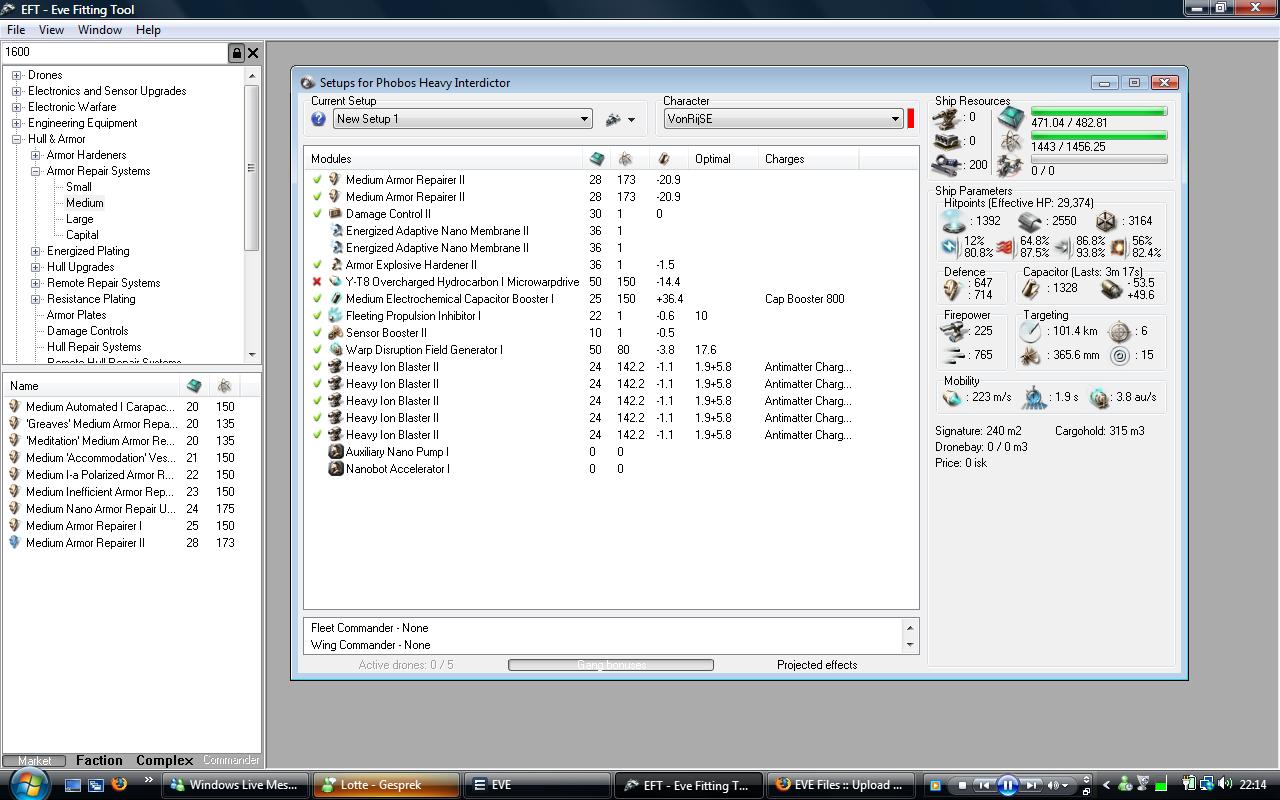This screenshot has height=800, width=1280.
Task: Click the Damage Control II module icon
Action: 335,214
